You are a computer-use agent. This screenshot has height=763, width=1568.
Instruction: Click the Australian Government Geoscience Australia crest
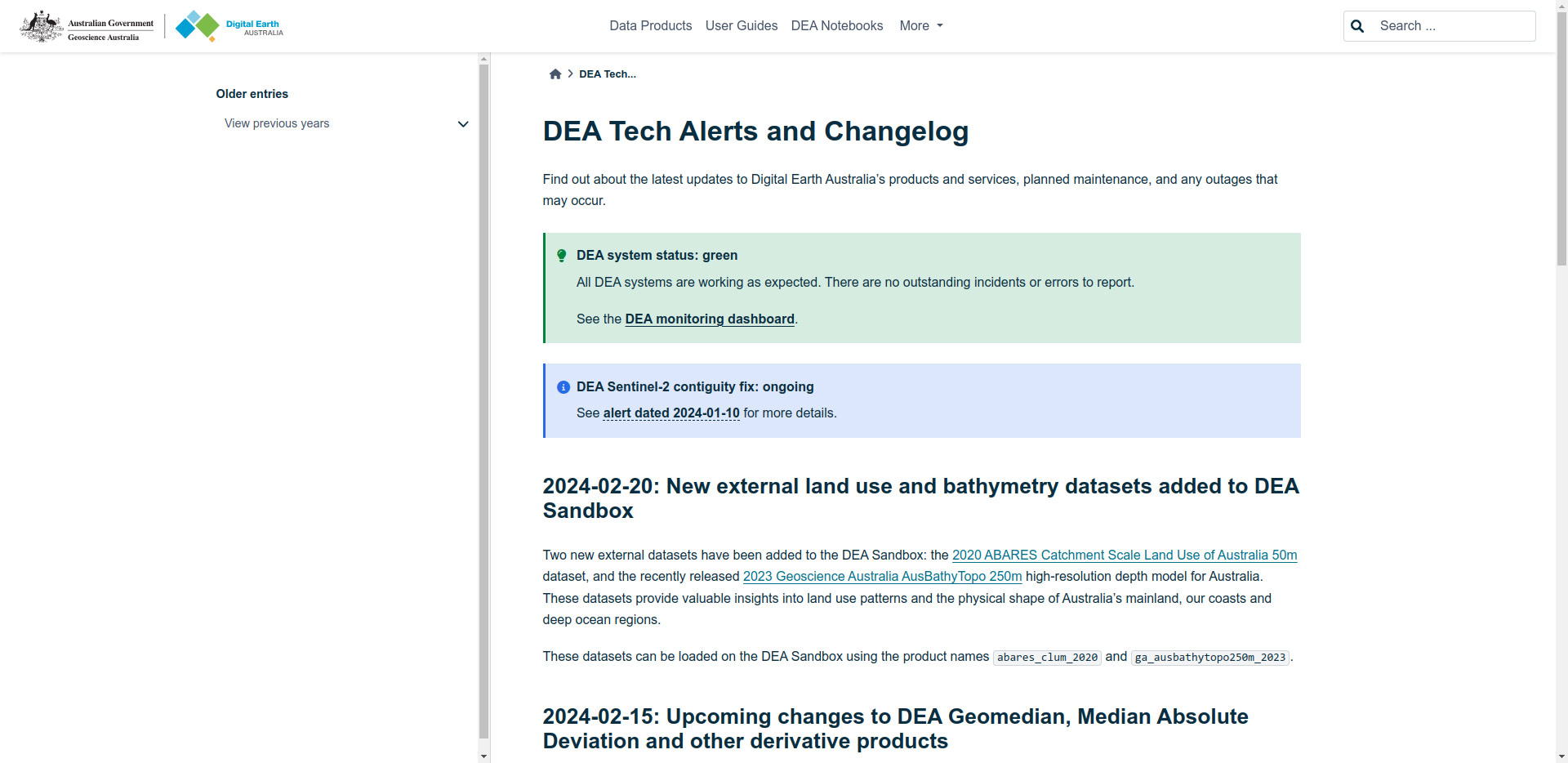87,26
